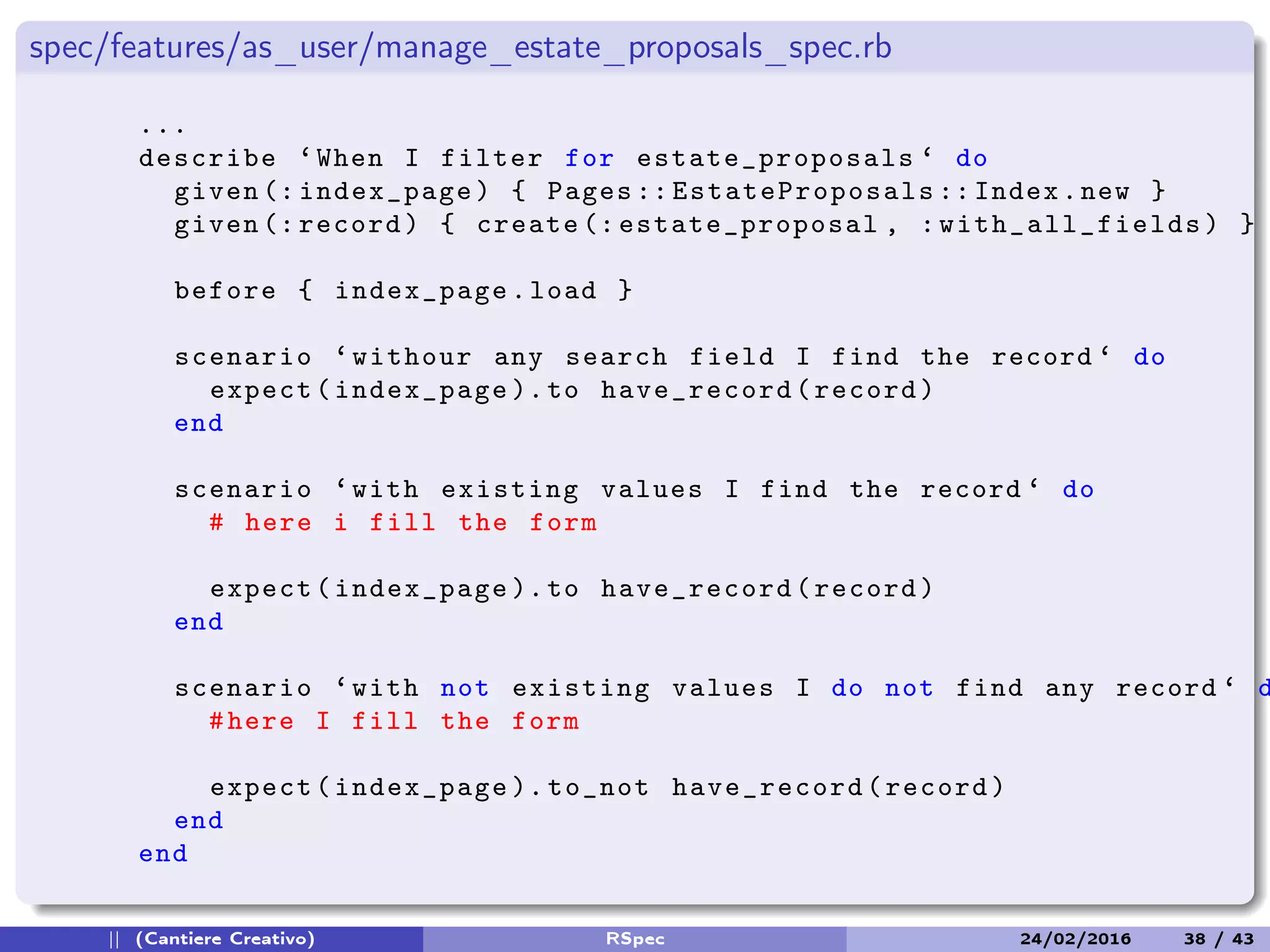Click the slide title manage_estate_proposals_spec.rb

pos(460,48)
